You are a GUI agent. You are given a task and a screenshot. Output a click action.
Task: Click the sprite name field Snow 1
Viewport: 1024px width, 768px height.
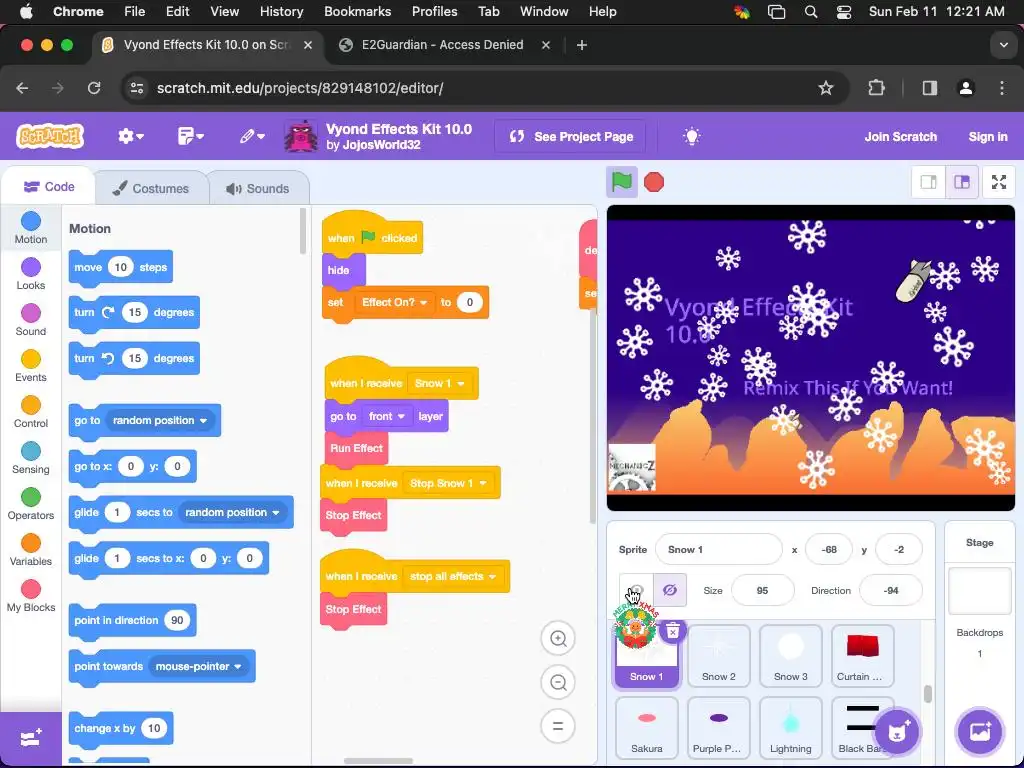(718, 549)
